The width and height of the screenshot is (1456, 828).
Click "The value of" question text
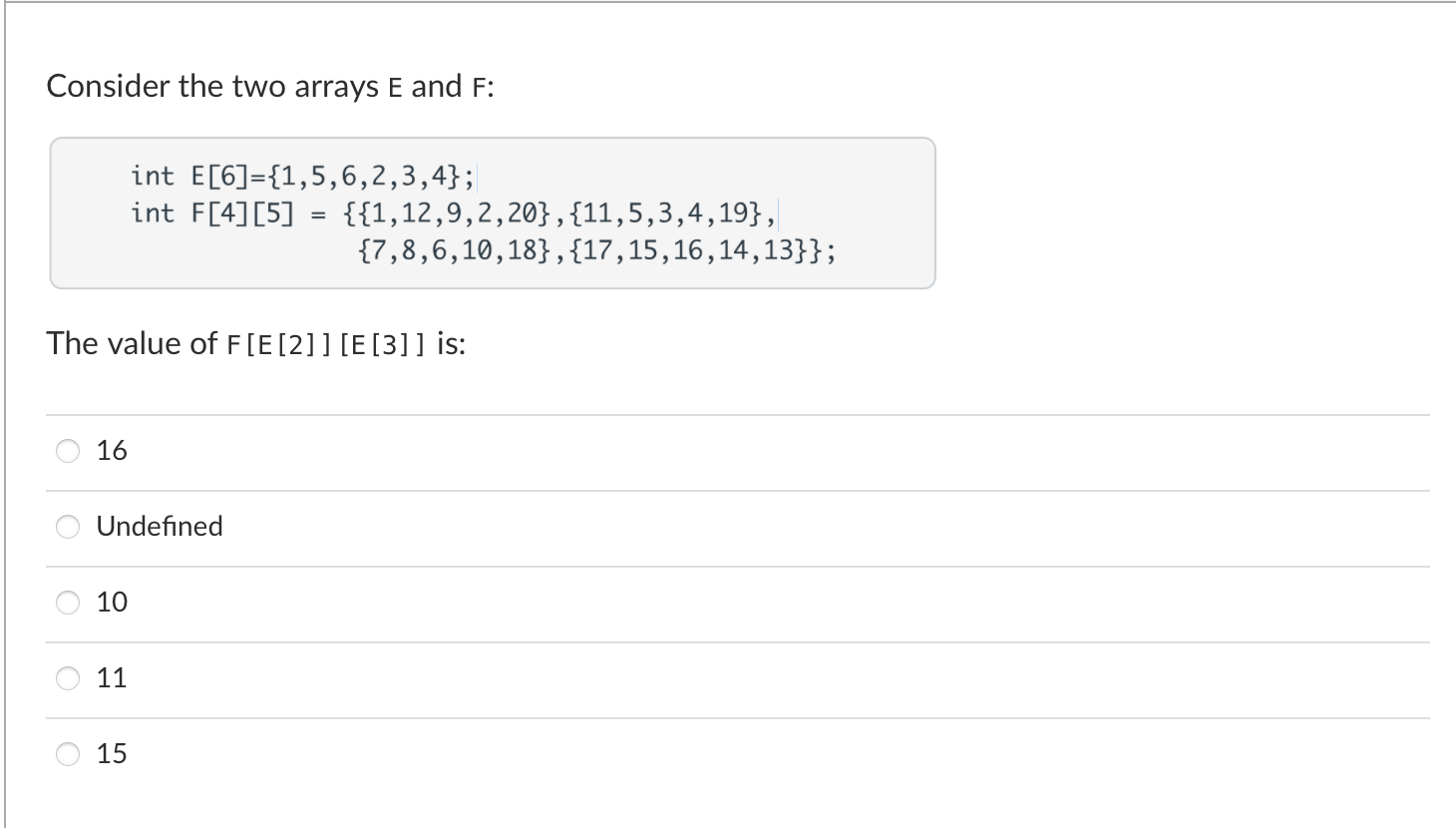point(132,343)
